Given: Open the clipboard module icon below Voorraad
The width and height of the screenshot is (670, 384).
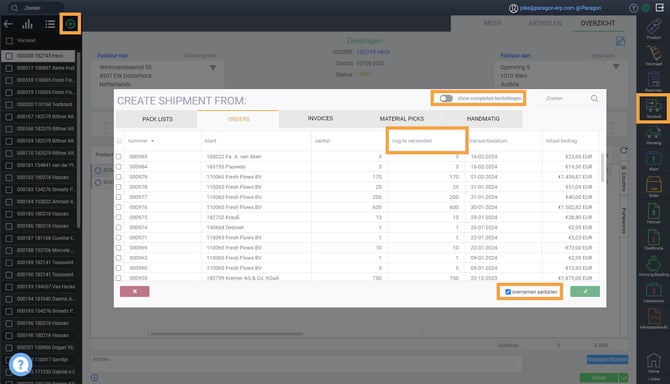Looking at the screenshot, I should pos(653,82).
